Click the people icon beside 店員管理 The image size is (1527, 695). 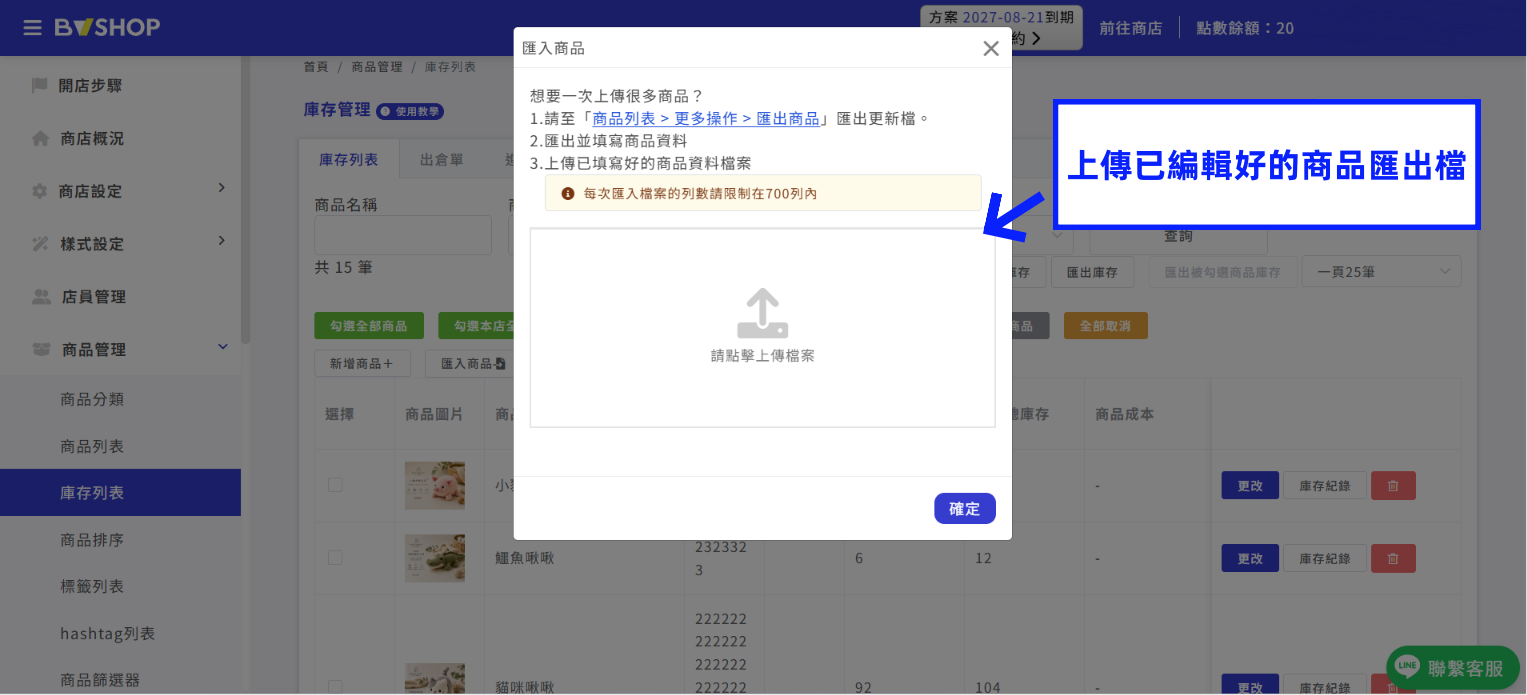[41, 297]
